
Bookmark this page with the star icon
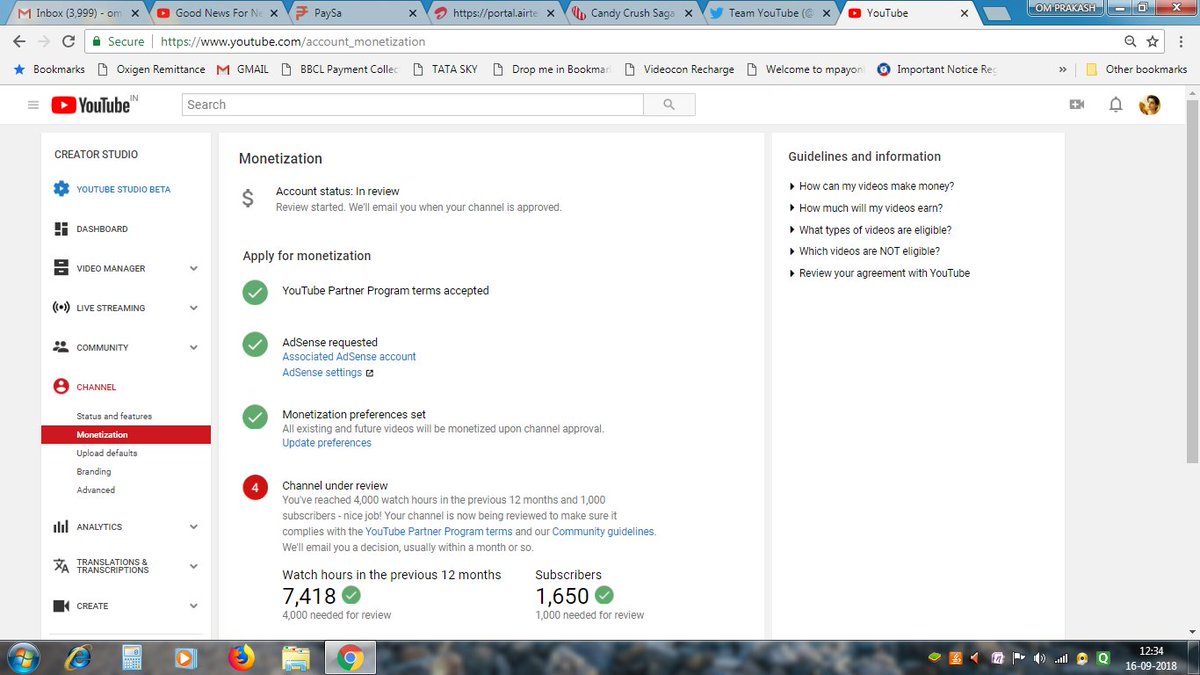1153,42
